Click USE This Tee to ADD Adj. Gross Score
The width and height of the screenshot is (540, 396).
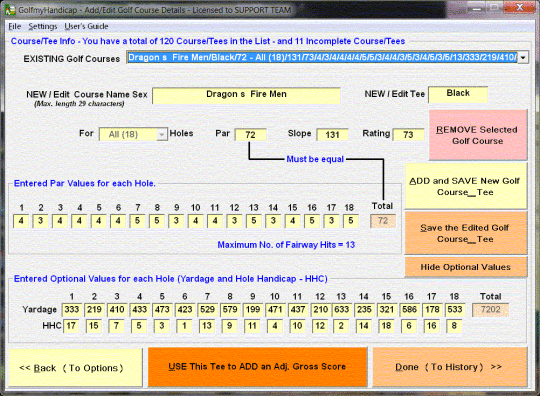click(257, 367)
